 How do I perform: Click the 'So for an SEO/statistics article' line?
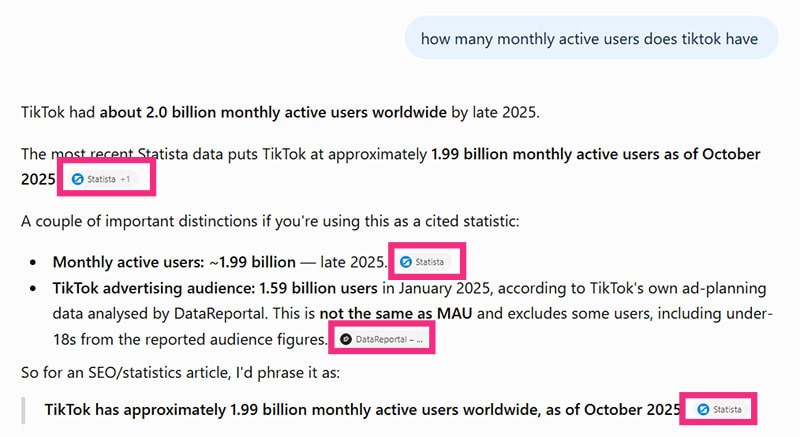(180, 372)
